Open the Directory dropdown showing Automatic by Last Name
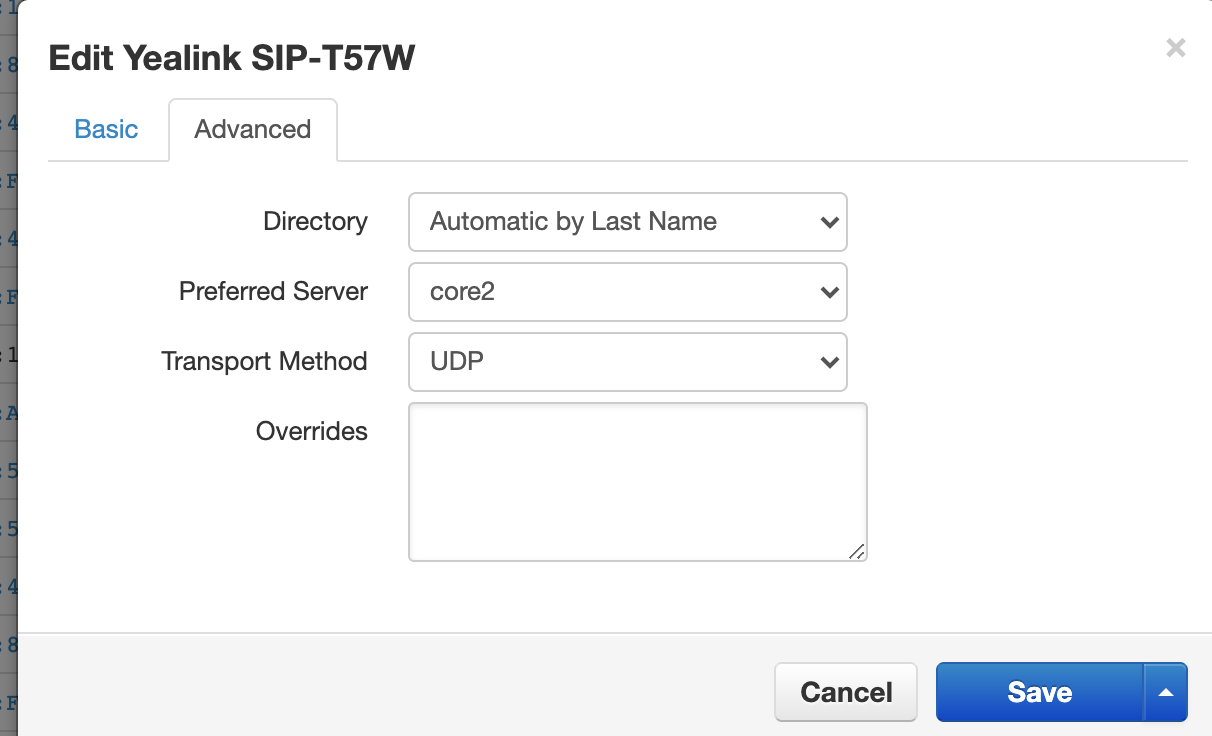The width and height of the screenshot is (1212, 736). pyautogui.click(x=627, y=222)
